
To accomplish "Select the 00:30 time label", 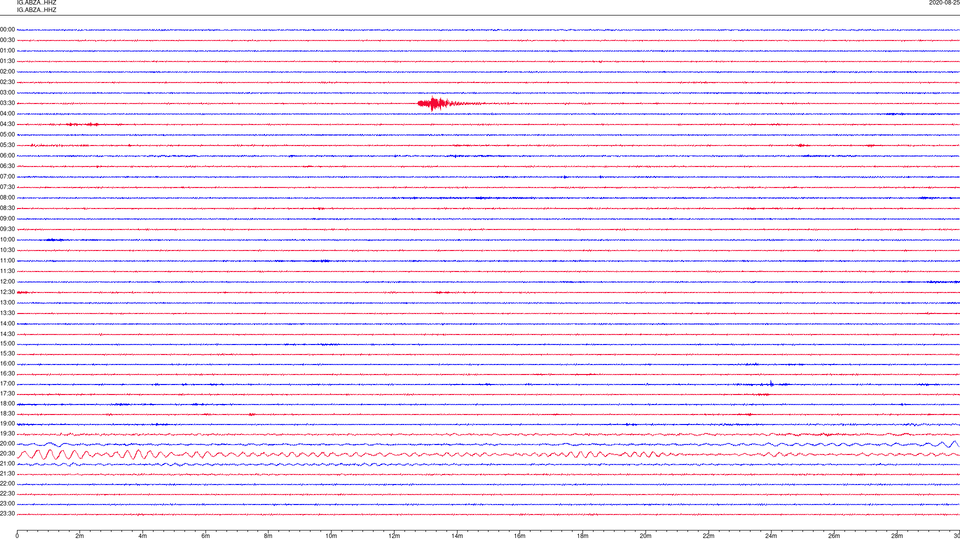I will pyautogui.click(x=7, y=40).
